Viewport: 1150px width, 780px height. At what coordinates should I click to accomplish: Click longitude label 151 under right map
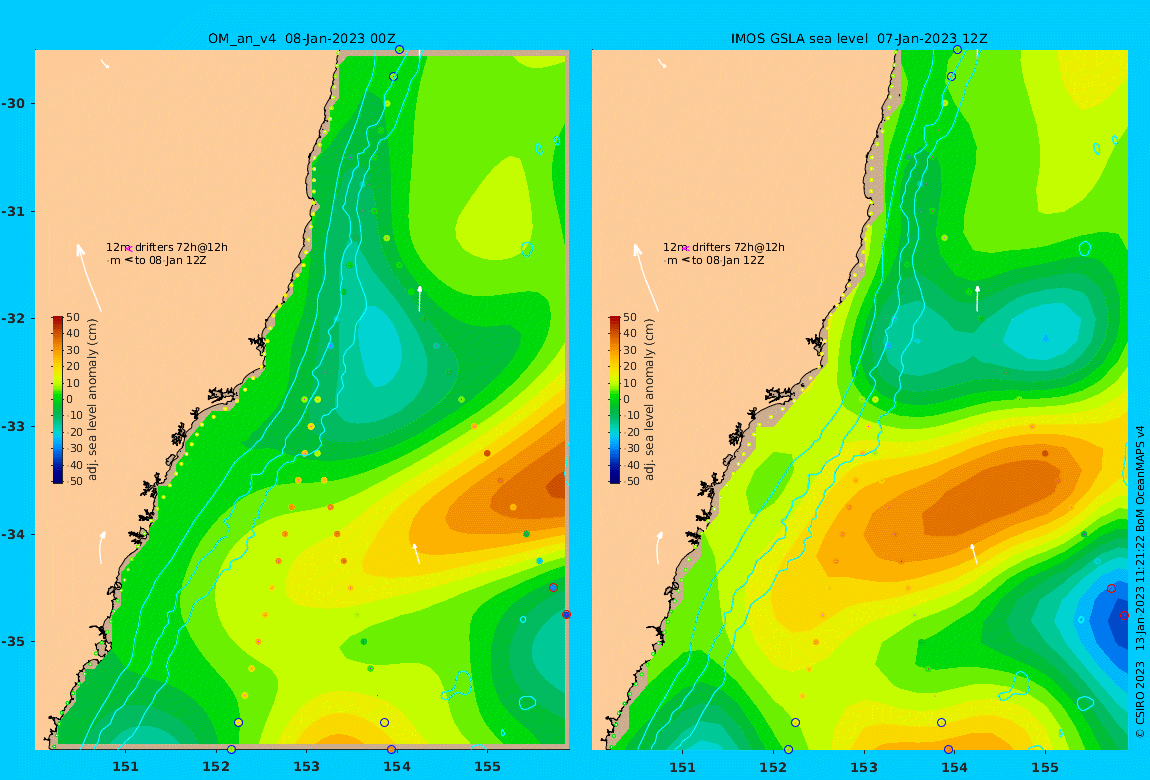683,767
